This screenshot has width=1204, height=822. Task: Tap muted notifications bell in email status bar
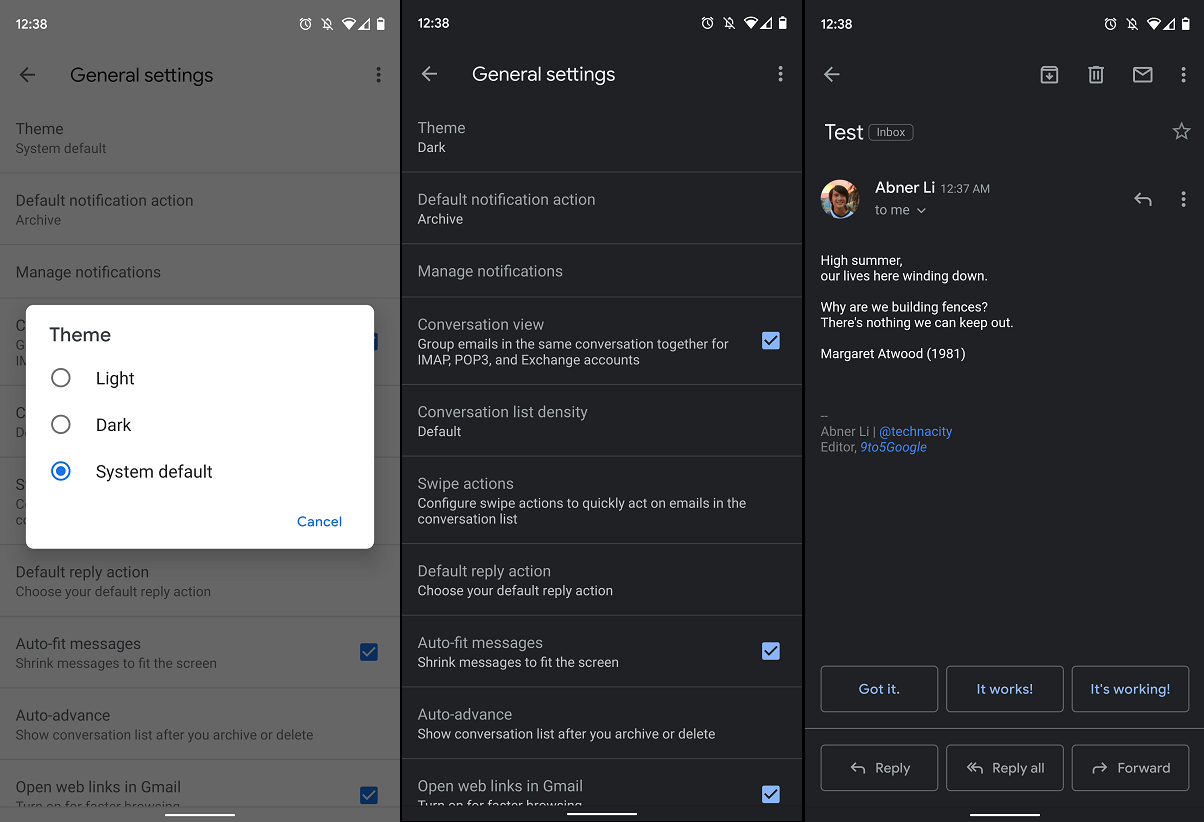(1132, 23)
